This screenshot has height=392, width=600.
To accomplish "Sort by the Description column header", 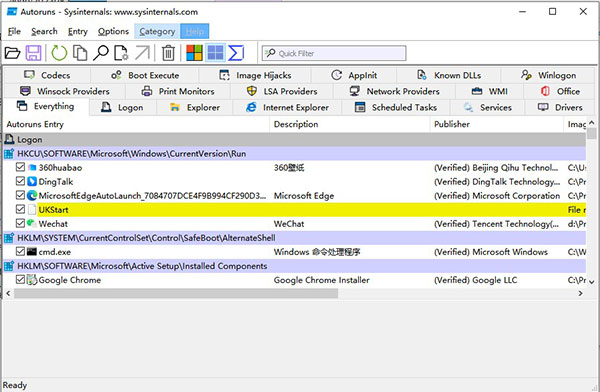I will [350, 124].
